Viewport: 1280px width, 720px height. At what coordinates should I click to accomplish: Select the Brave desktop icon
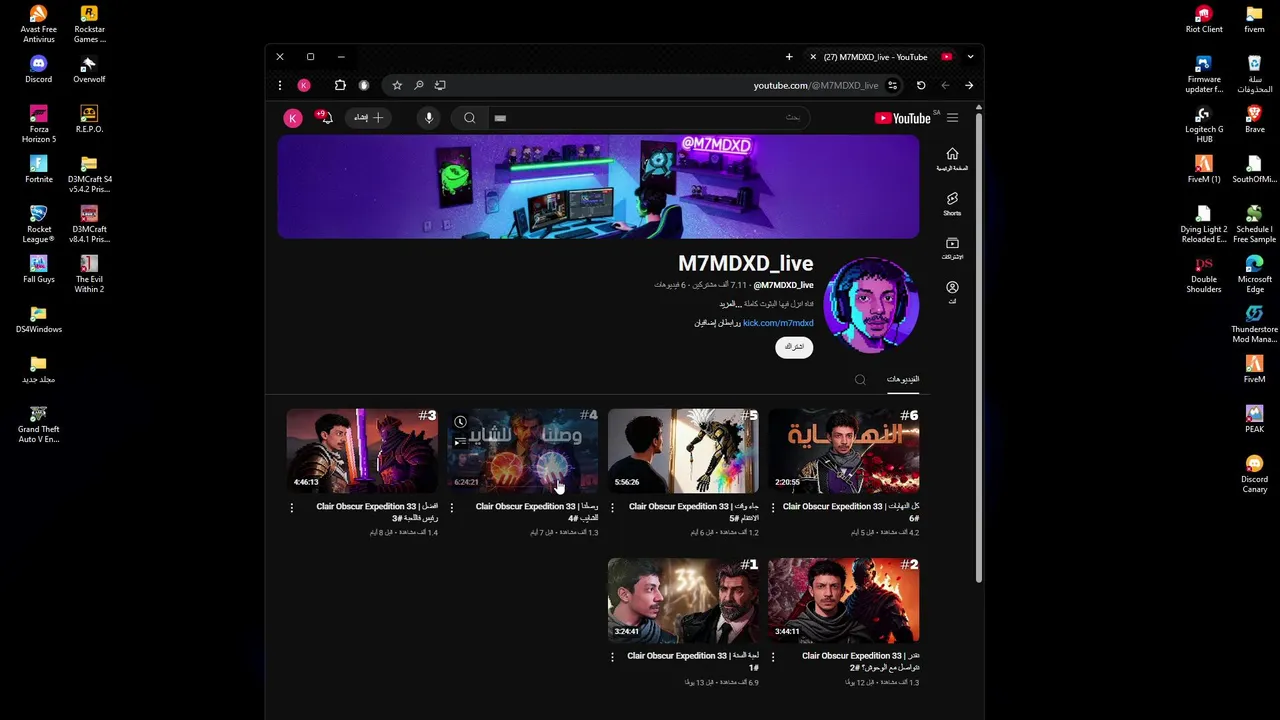coord(1254,119)
